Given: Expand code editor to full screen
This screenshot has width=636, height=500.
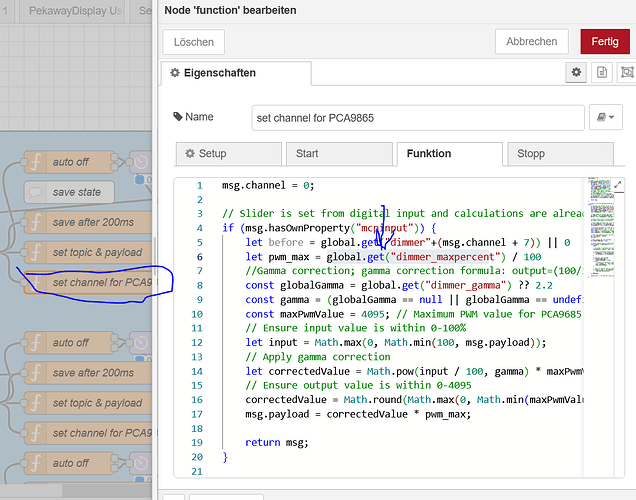Looking at the screenshot, I should tap(619, 185).
